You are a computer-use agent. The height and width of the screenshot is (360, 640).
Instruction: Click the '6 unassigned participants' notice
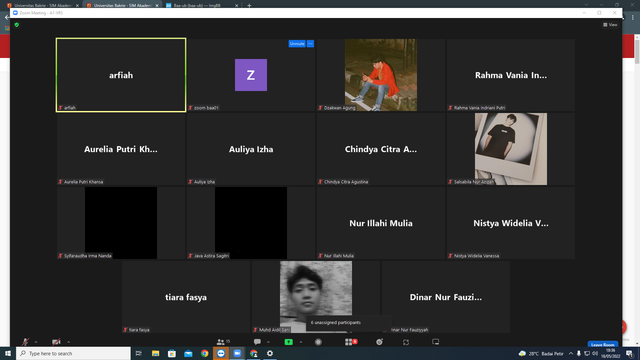pyautogui.click(x=348, y=322)
